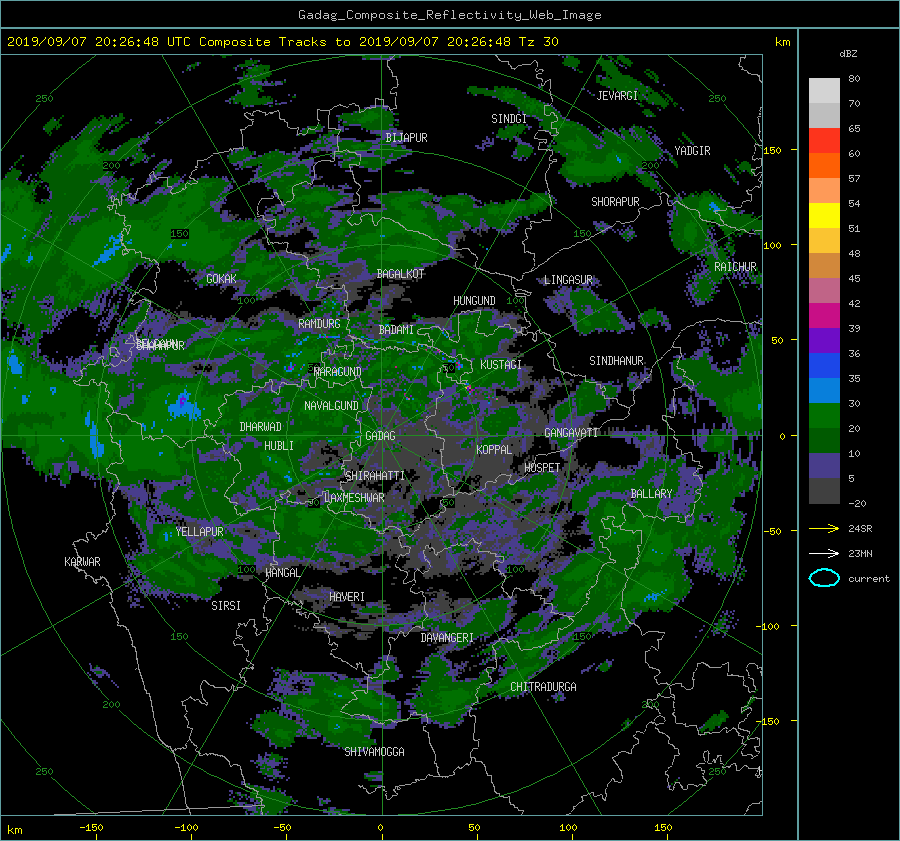Click the SIRSI city label
This screenshot has height=841, width=900.
226,606
